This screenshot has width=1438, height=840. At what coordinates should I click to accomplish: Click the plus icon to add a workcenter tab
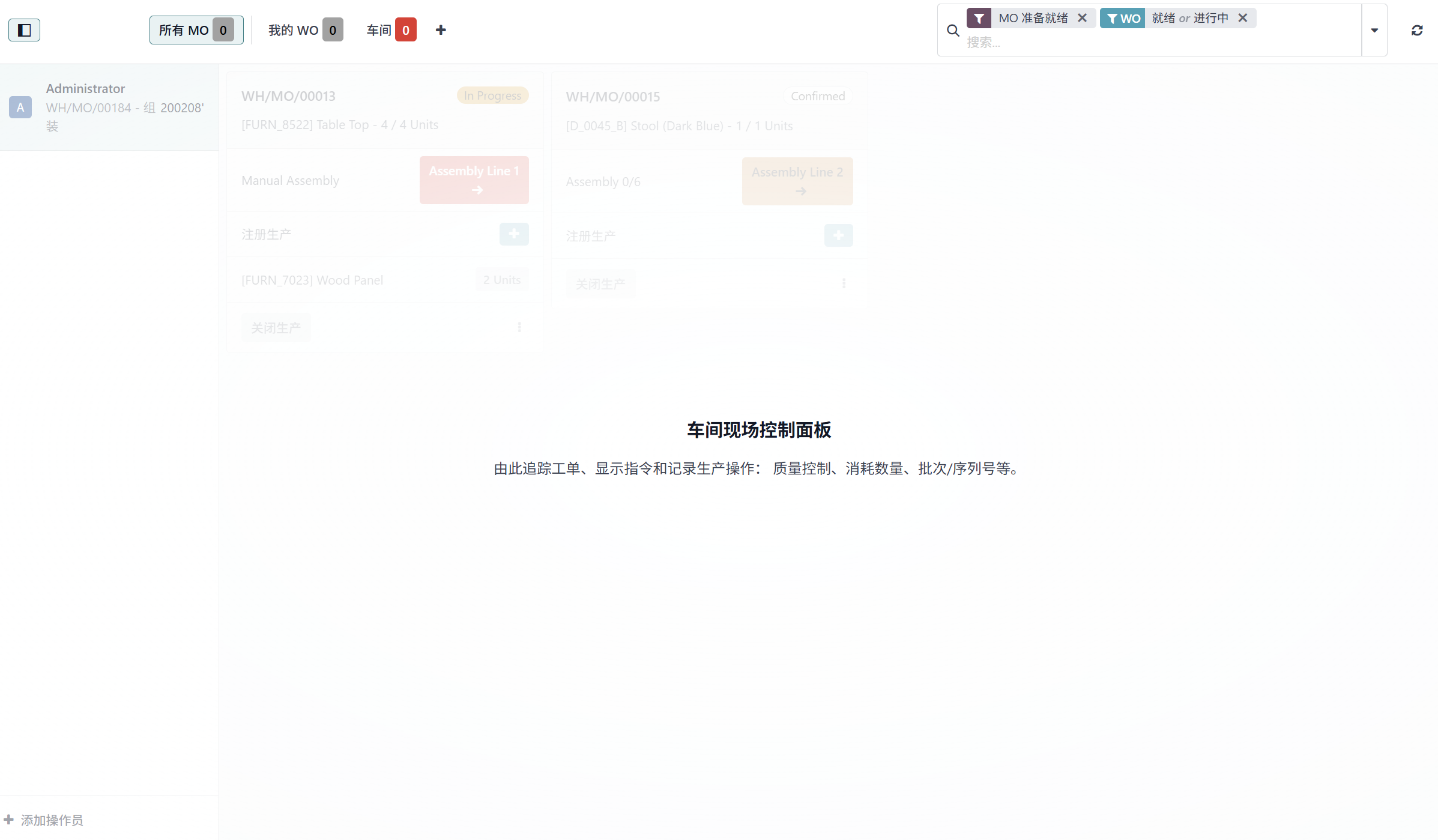click(440, 29)
